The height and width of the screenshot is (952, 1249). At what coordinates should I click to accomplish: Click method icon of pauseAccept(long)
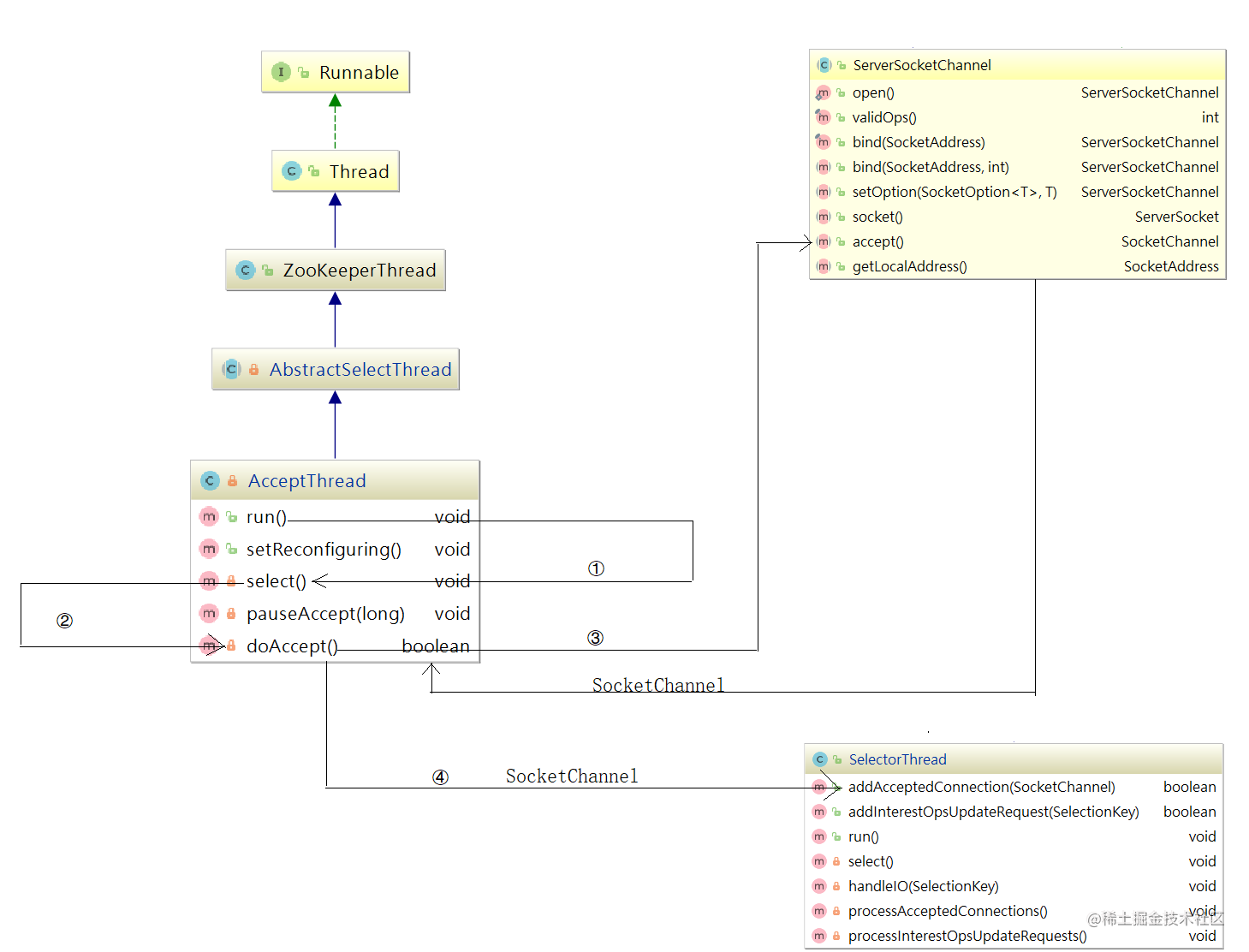pyautogui.click(x=209, y=613)
